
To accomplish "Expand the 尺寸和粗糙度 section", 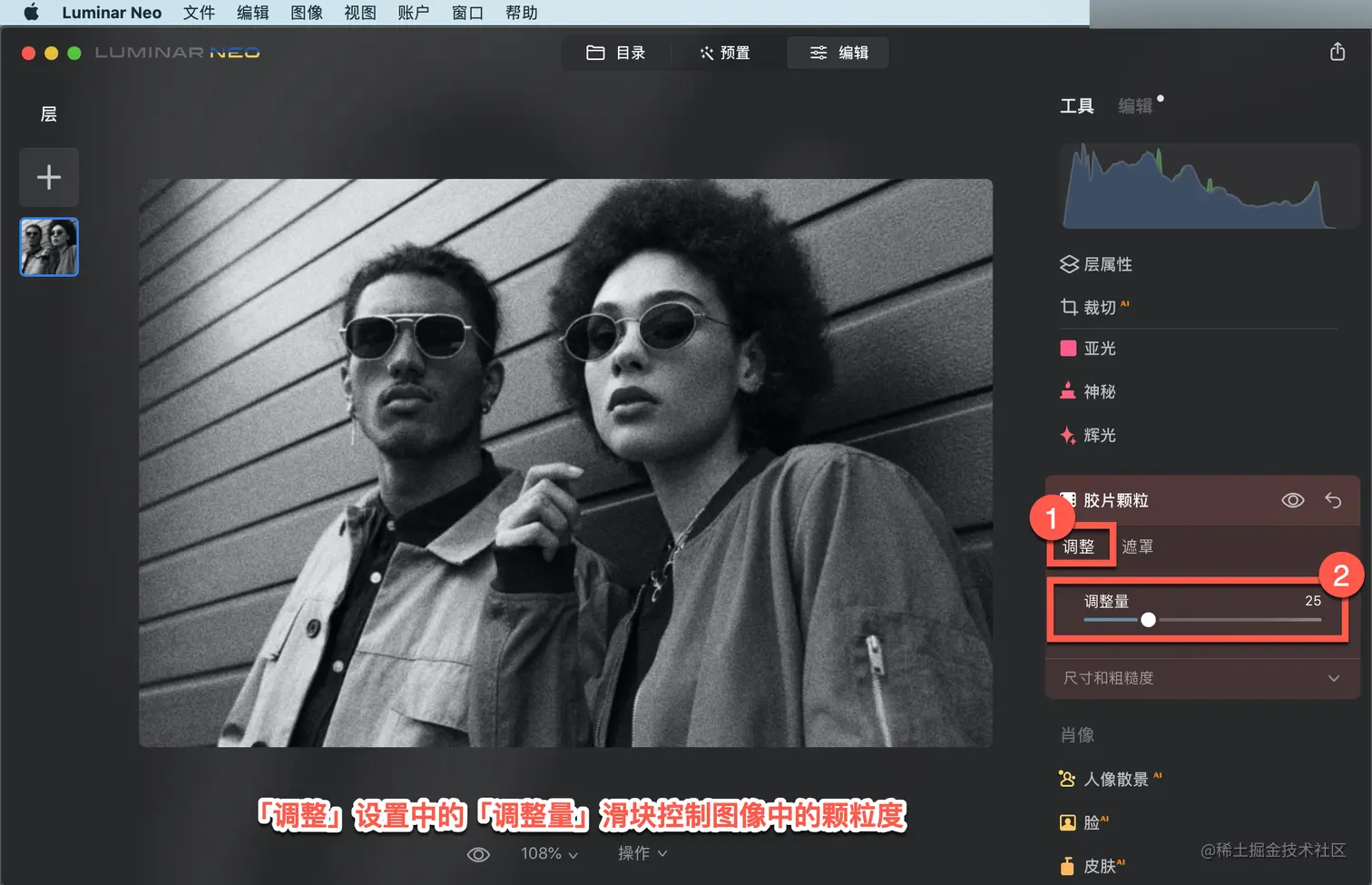I will coord(1201,678).
